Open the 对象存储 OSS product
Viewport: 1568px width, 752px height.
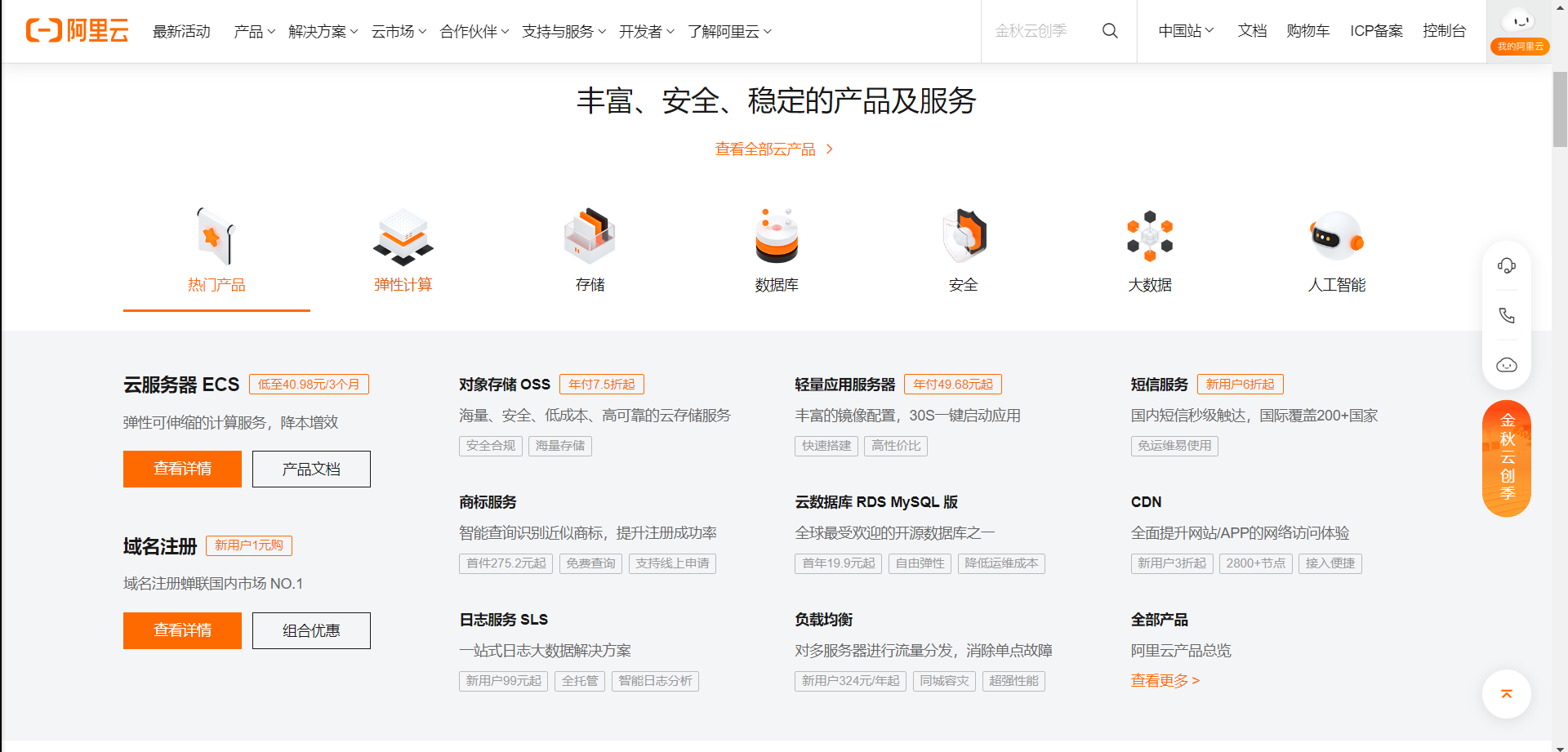coord(505,385)
